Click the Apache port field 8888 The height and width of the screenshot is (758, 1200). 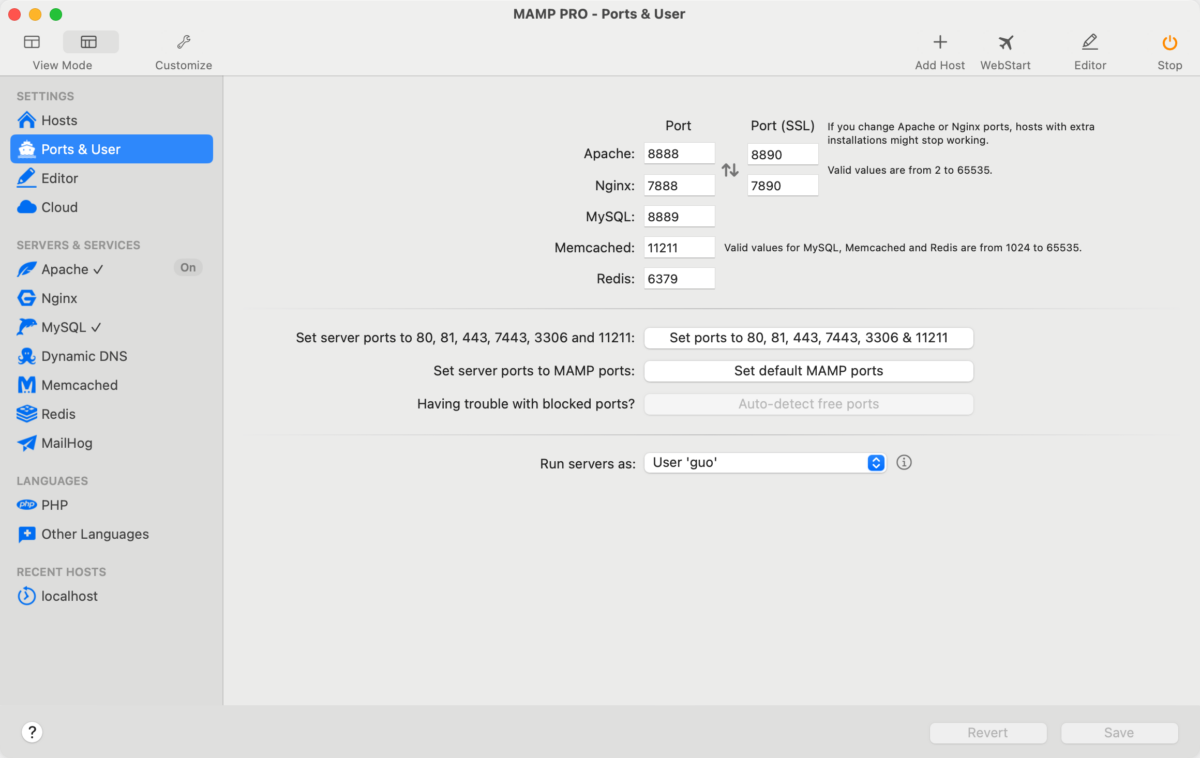pos(679,154)
